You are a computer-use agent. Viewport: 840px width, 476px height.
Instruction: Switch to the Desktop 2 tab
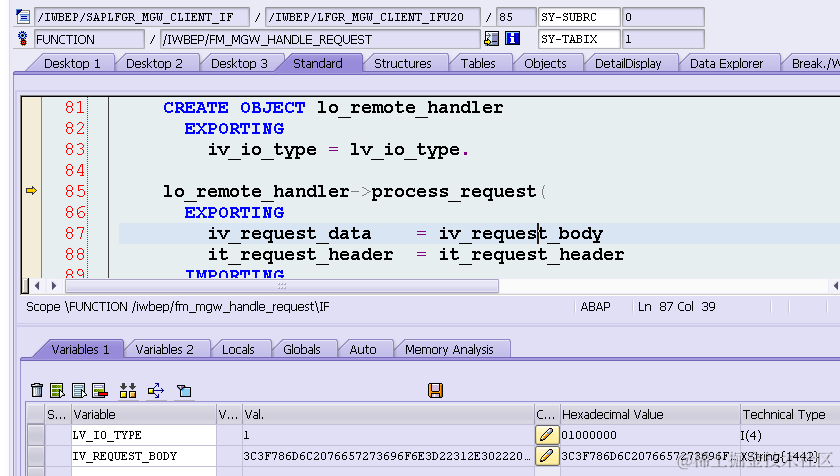click(154, 63)
